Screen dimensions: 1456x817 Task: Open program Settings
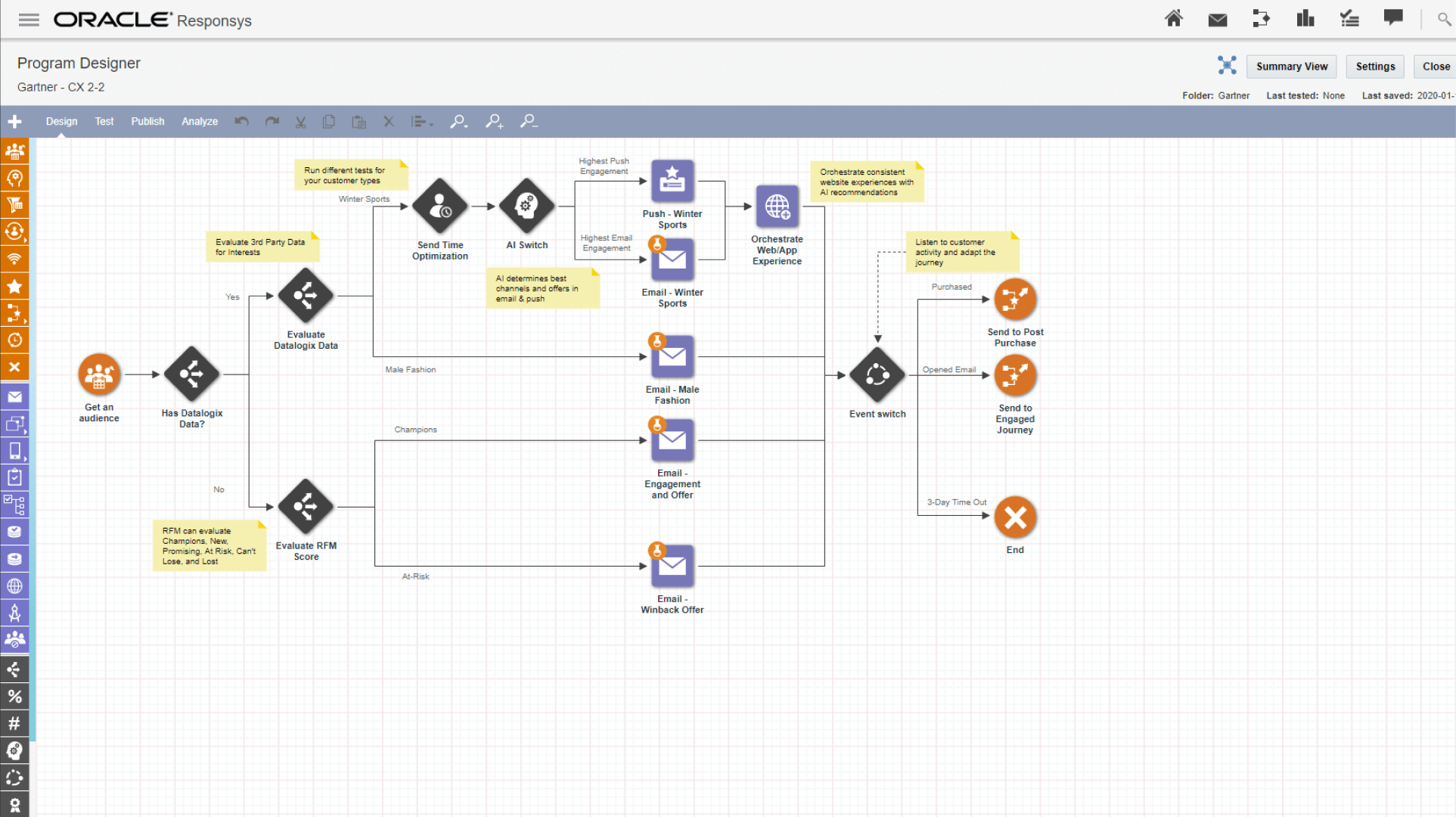point(1375,67)
